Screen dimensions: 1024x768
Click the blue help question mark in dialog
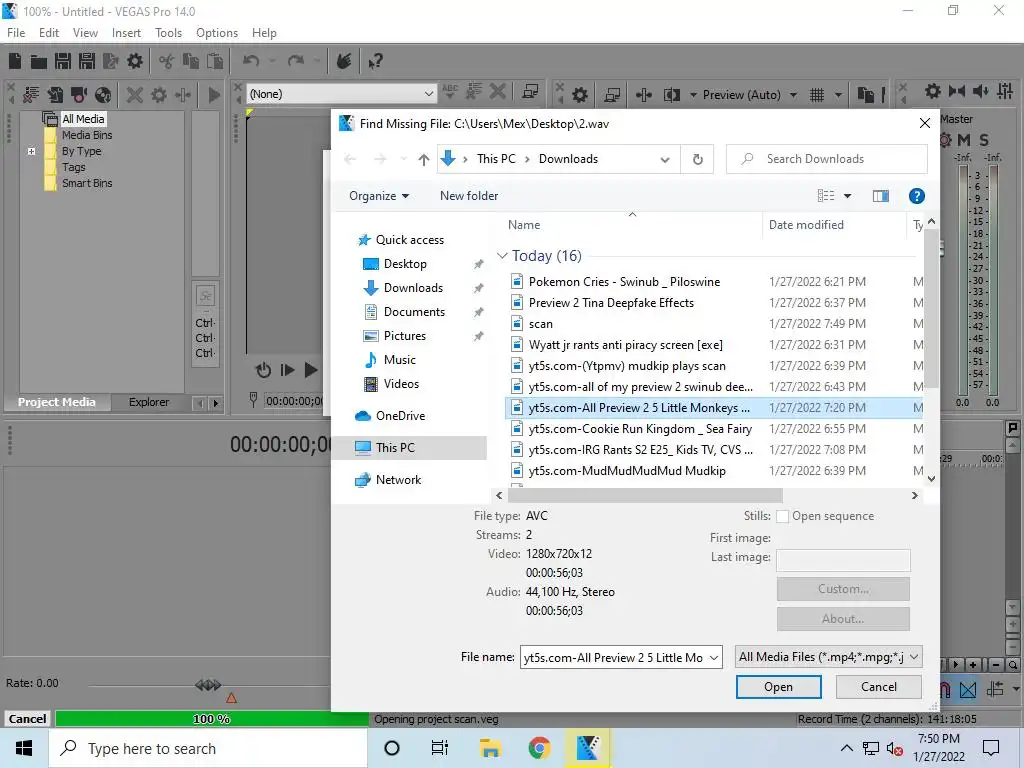(916, 196)
